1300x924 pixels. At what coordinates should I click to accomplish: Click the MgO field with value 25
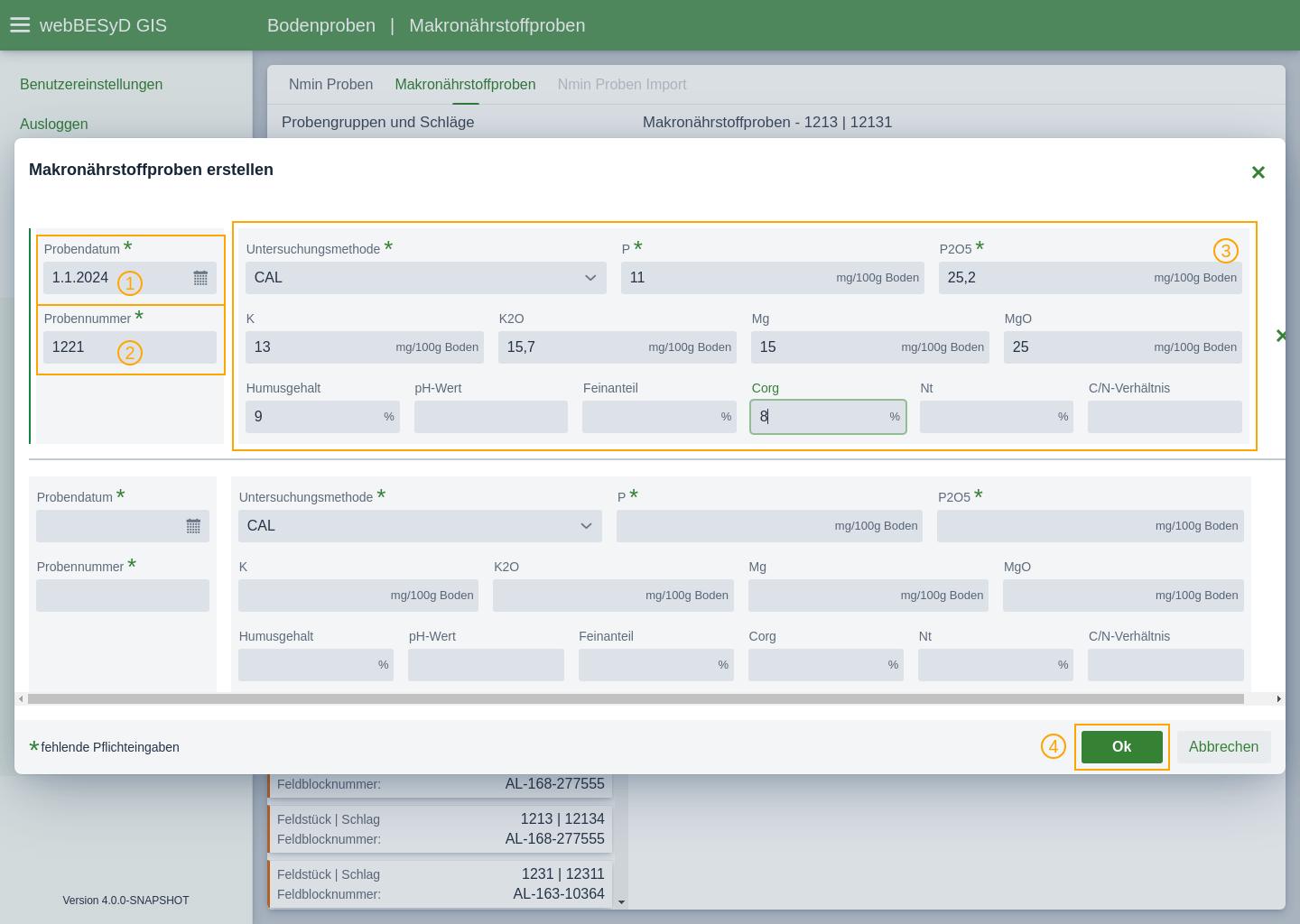(x=1123, y=347)
